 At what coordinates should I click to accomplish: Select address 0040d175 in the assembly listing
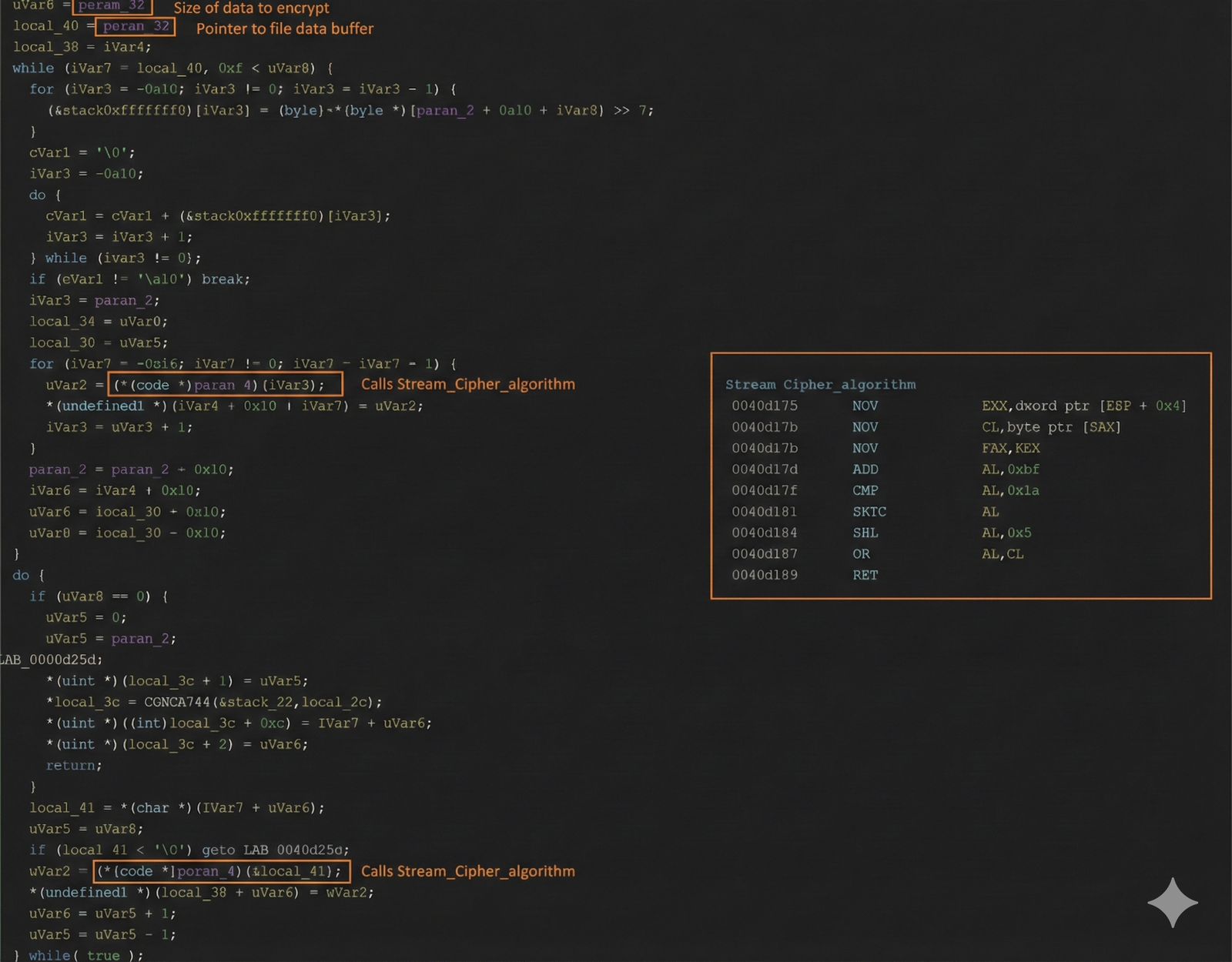764,406
